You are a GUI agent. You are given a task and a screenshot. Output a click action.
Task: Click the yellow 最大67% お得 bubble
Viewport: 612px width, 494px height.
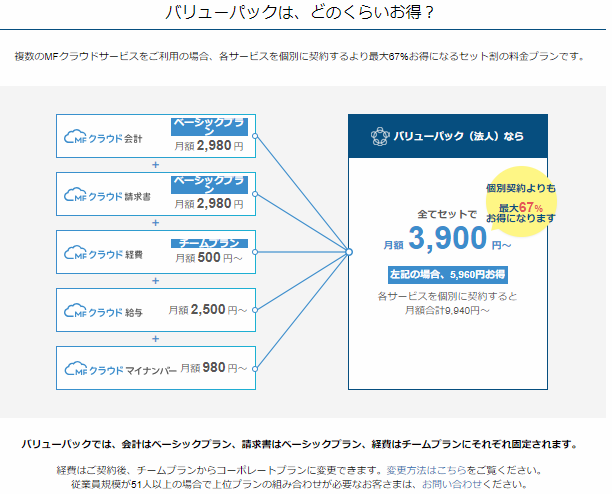[521, 202]
